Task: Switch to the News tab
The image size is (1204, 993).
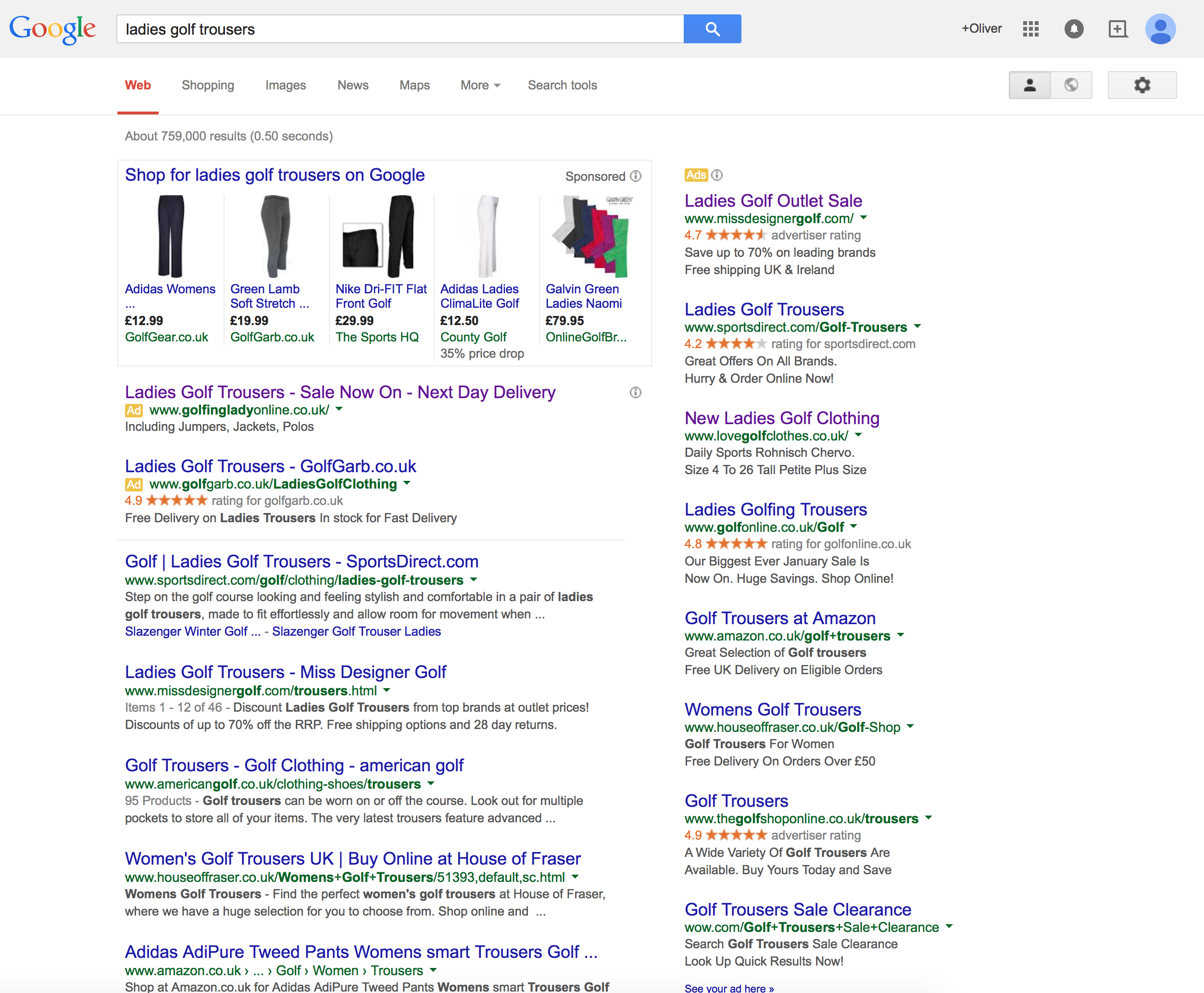Action: pos(353,85)
